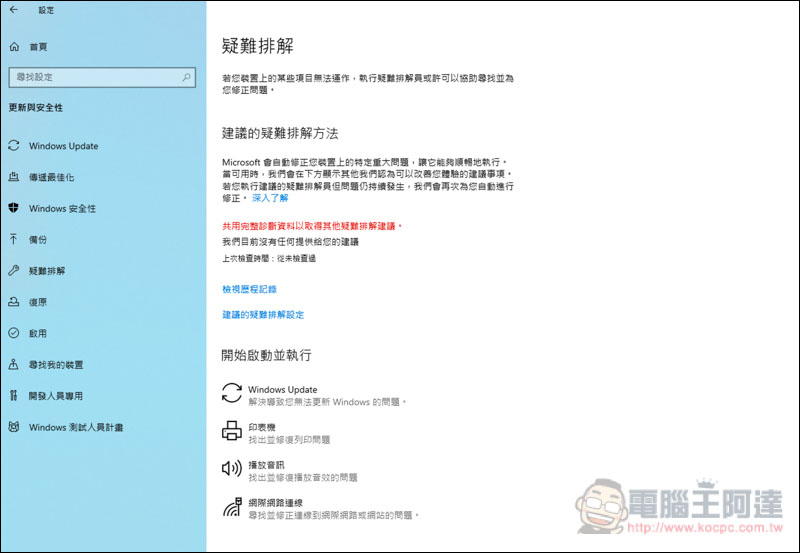Click the 尋找我的裝置 locator icon
Screen dimensions: 800x553
coord(14,364)
